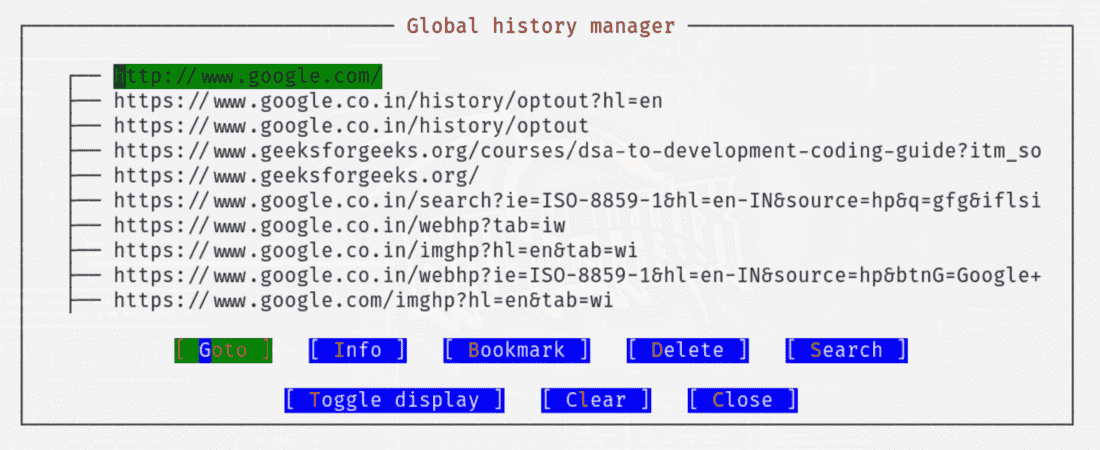Viewport: 1100px width, 450px height.
Task: Select the webhp?tab=iw history entry
Action: click(x=340, y=226)
